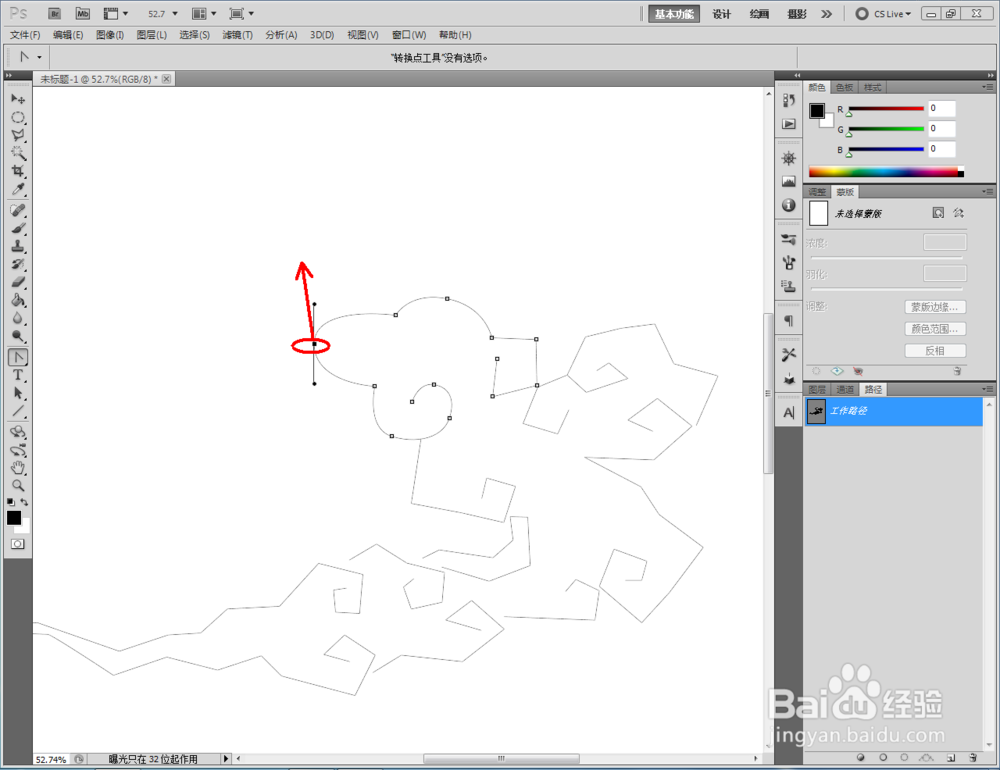1000x770 pixels.
Task: Launch Mini Bridge from top bar
Action: [x=83, y=13]
